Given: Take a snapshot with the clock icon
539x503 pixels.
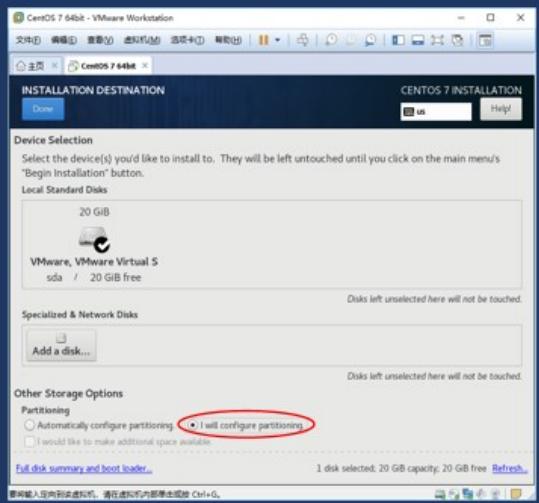Looking at the screenshot, I should (331, 40).
